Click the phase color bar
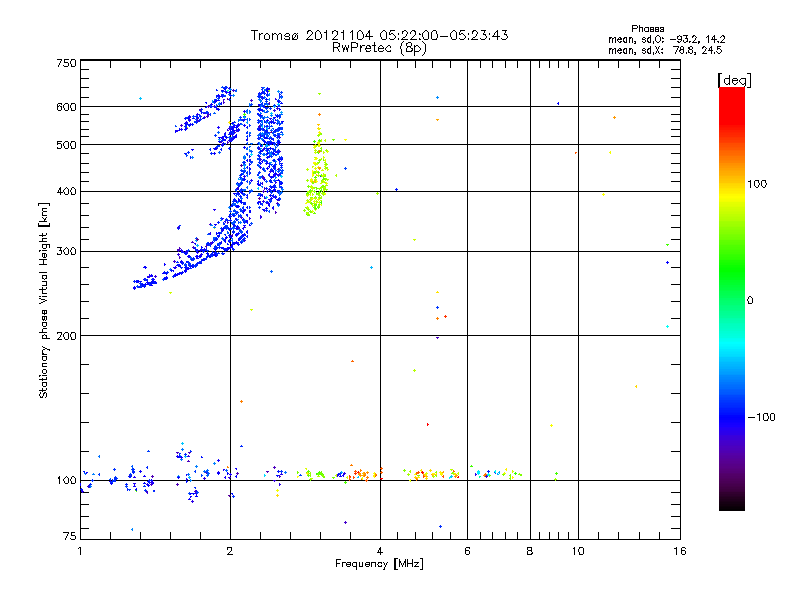Viewport: 800px width, 600px height. click(732, 298)
